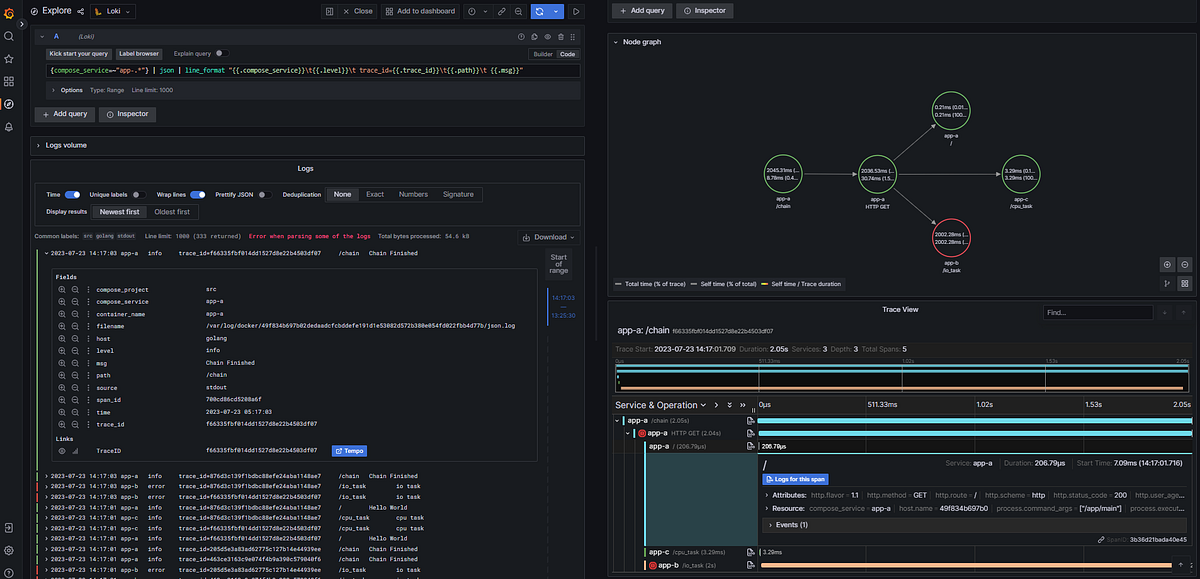The image size is (1200, 579).
Task: Delete query A with the trash icon
Action: pyautogui.click(x=561, y=36)
